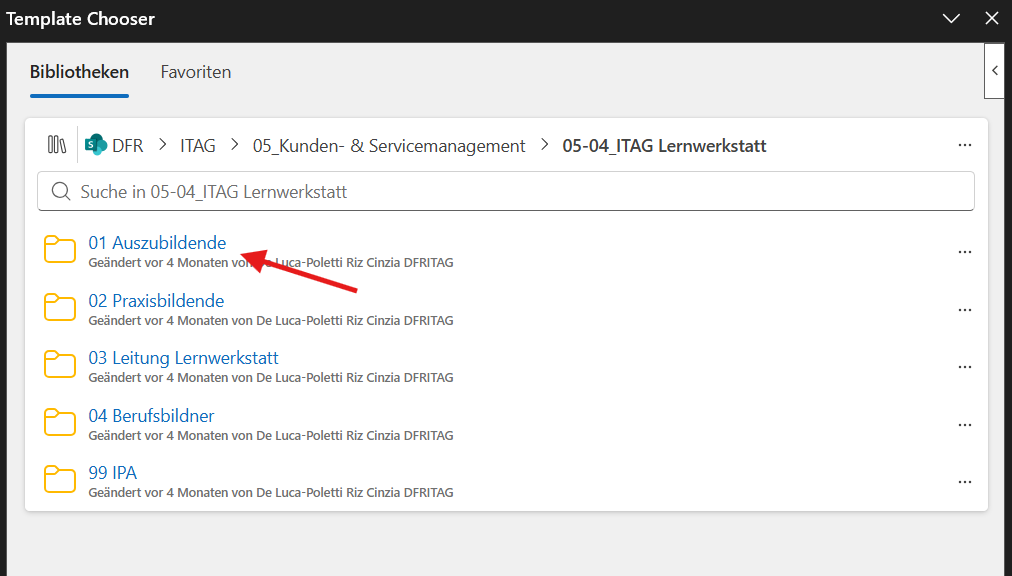Click the breadcrumb's more-options ellipsis
Image resolution: width=1012 pixels, height=576 pixels.
965,145
